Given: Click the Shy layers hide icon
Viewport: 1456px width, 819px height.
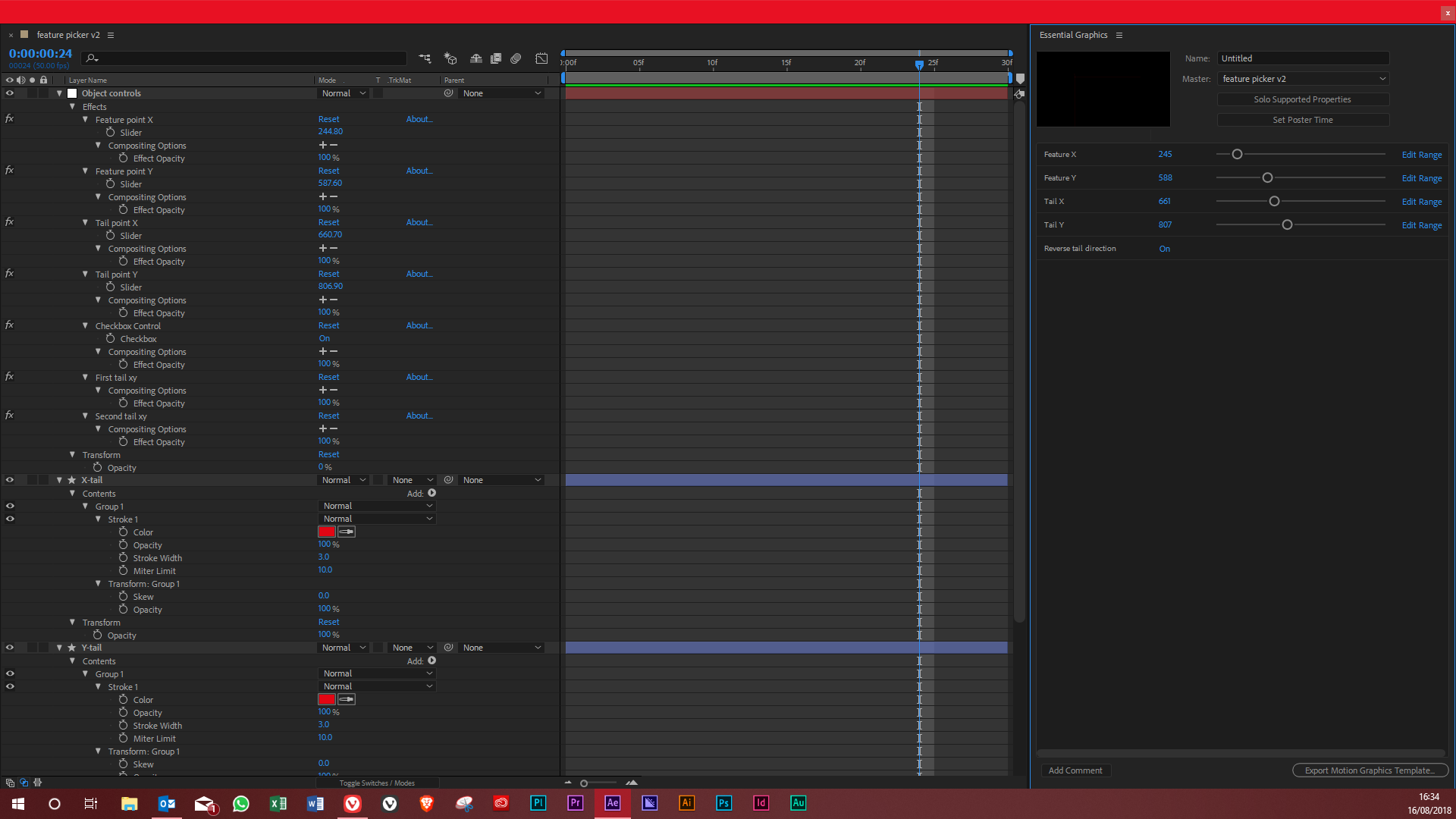Looking at the screenshot, I should pyautogui.click(x=476, y=58).
